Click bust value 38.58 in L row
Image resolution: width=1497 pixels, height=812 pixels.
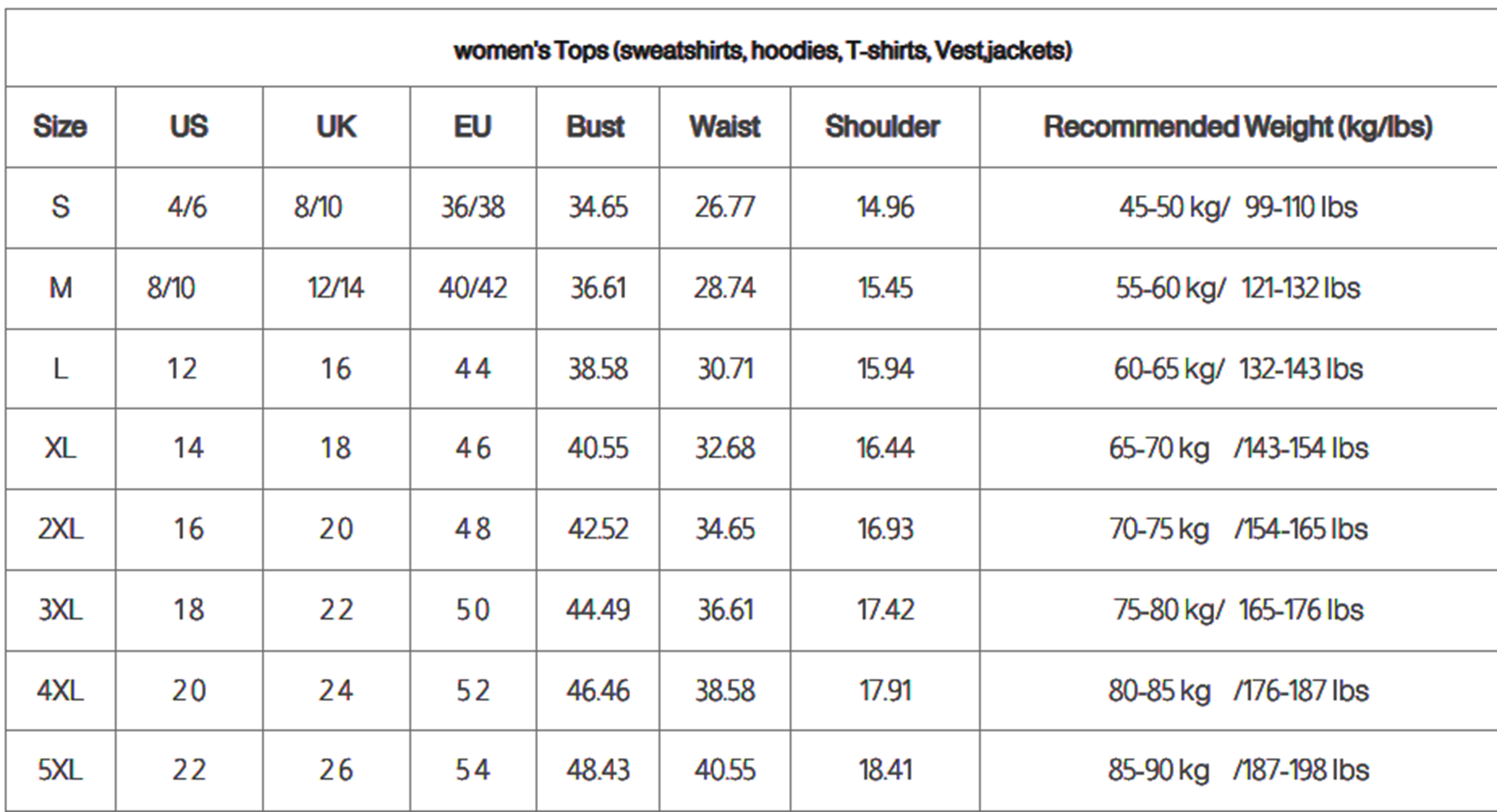(x=598, y=369)
